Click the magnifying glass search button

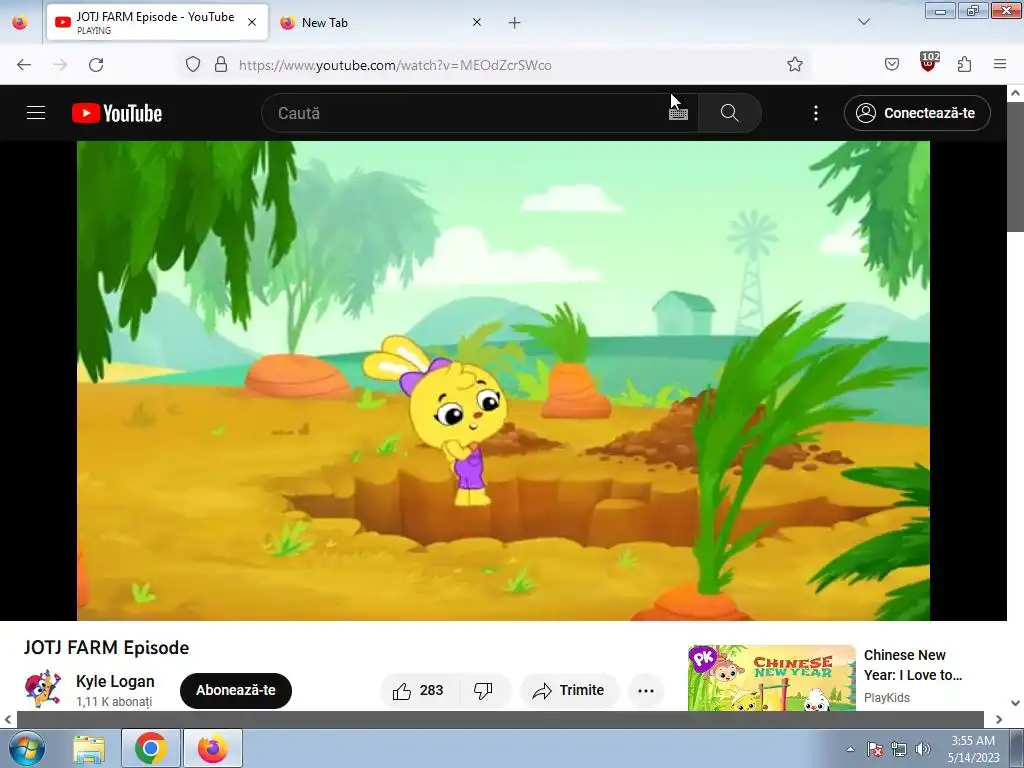[729, 113]
